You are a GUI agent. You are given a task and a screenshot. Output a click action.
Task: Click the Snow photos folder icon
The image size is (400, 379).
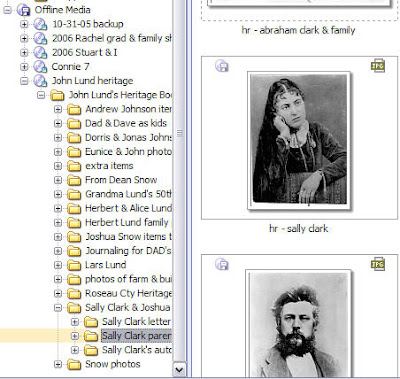pyautogui.click(x=74, y=365)
